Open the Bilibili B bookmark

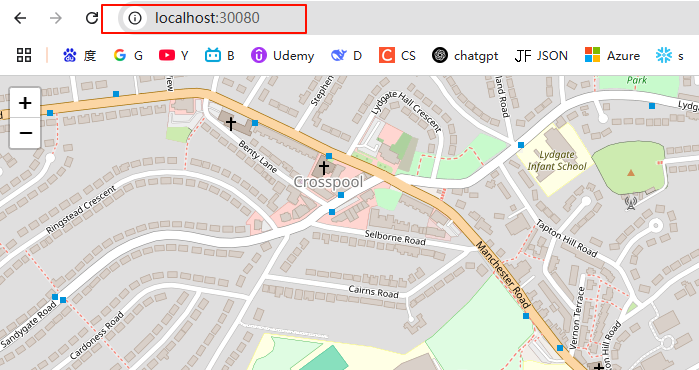[x=219, y=56]
